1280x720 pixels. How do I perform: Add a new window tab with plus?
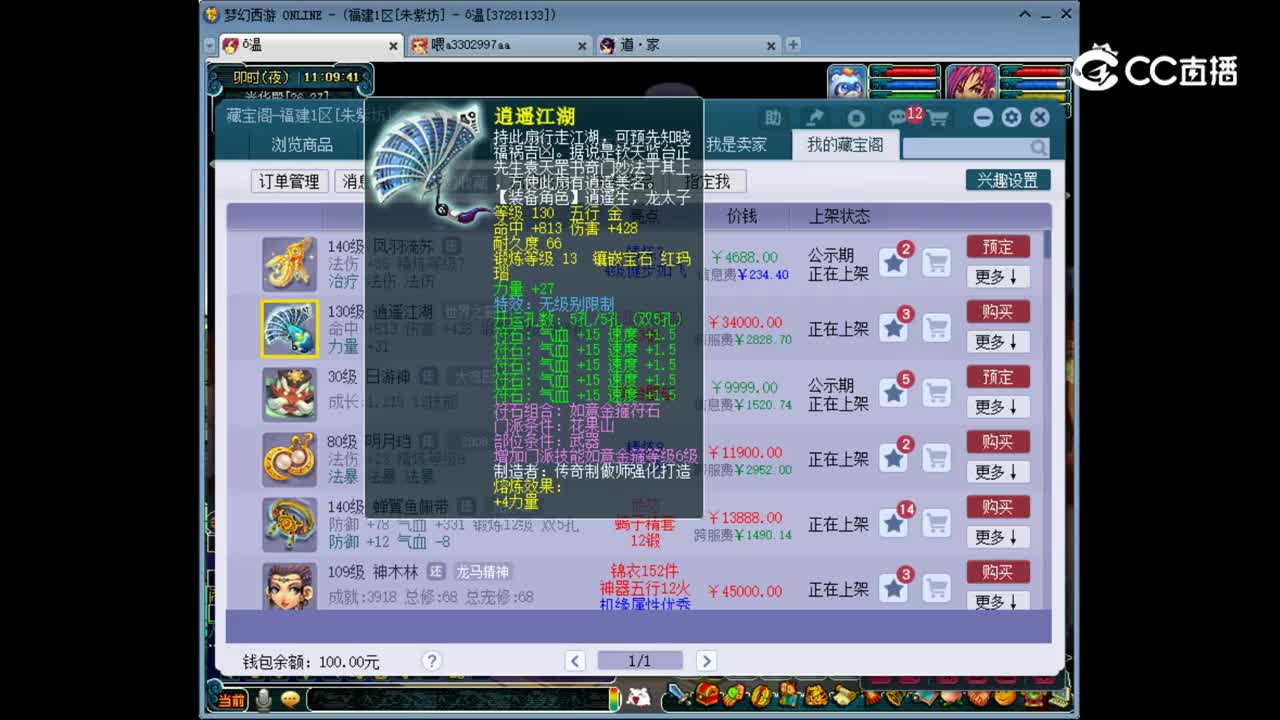tap(793, 45)
